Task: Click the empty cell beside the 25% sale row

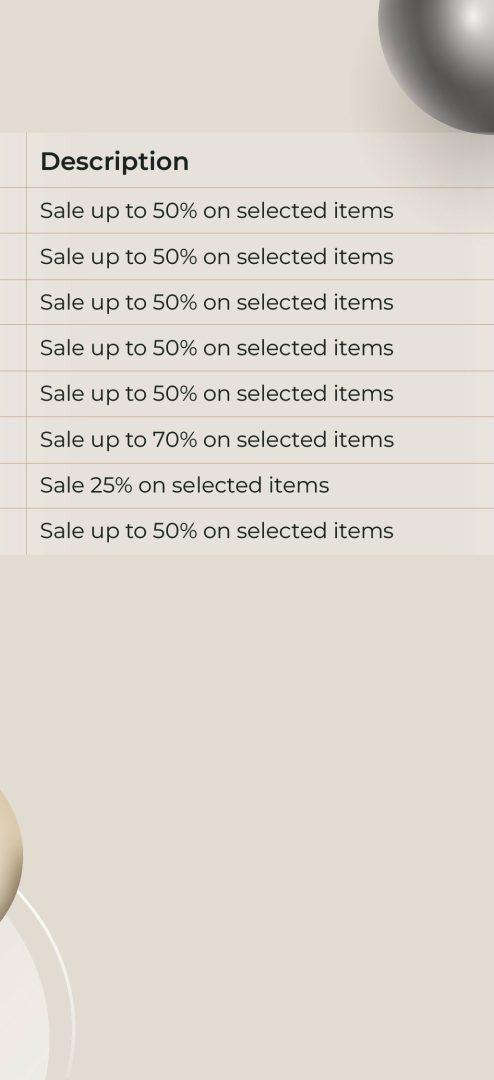Action: point(13,486)
